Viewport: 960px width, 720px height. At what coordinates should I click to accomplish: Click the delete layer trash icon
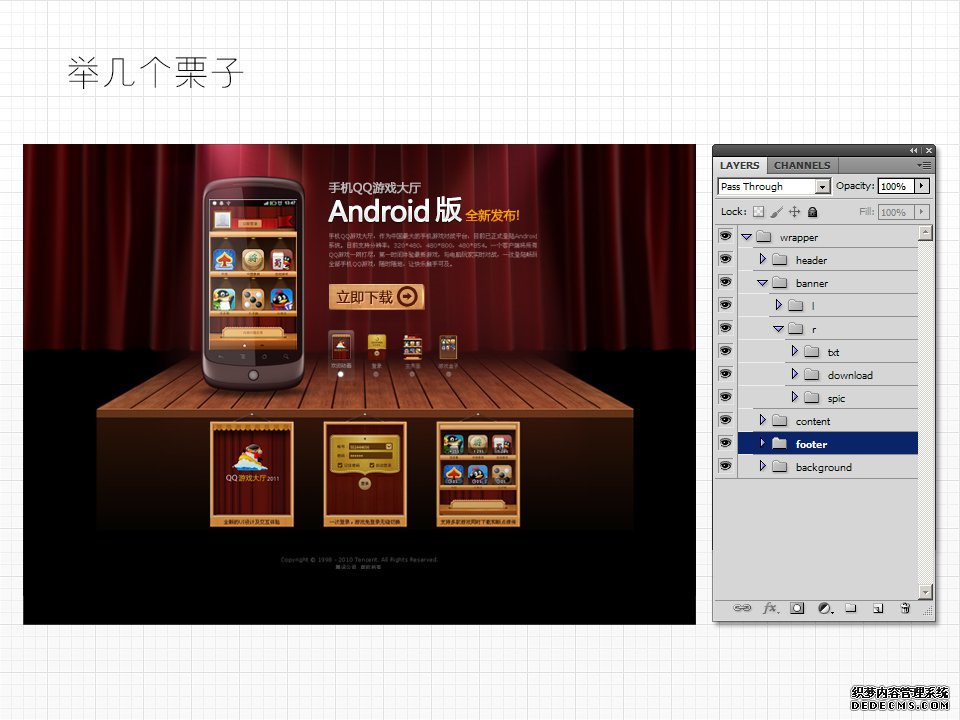click(x=905, y=608)
